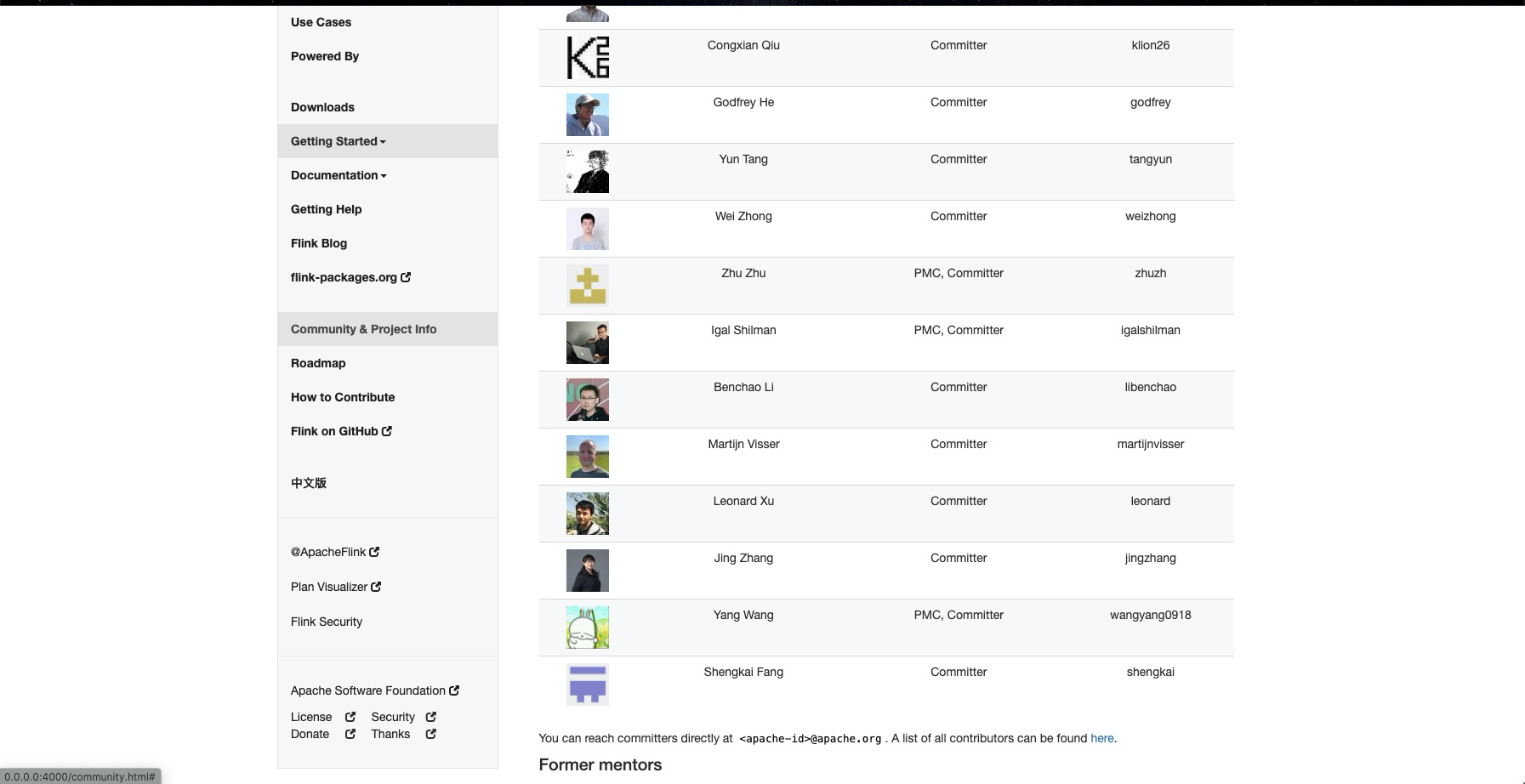Click <apache-id>@apache.org code text

(811, 738)
